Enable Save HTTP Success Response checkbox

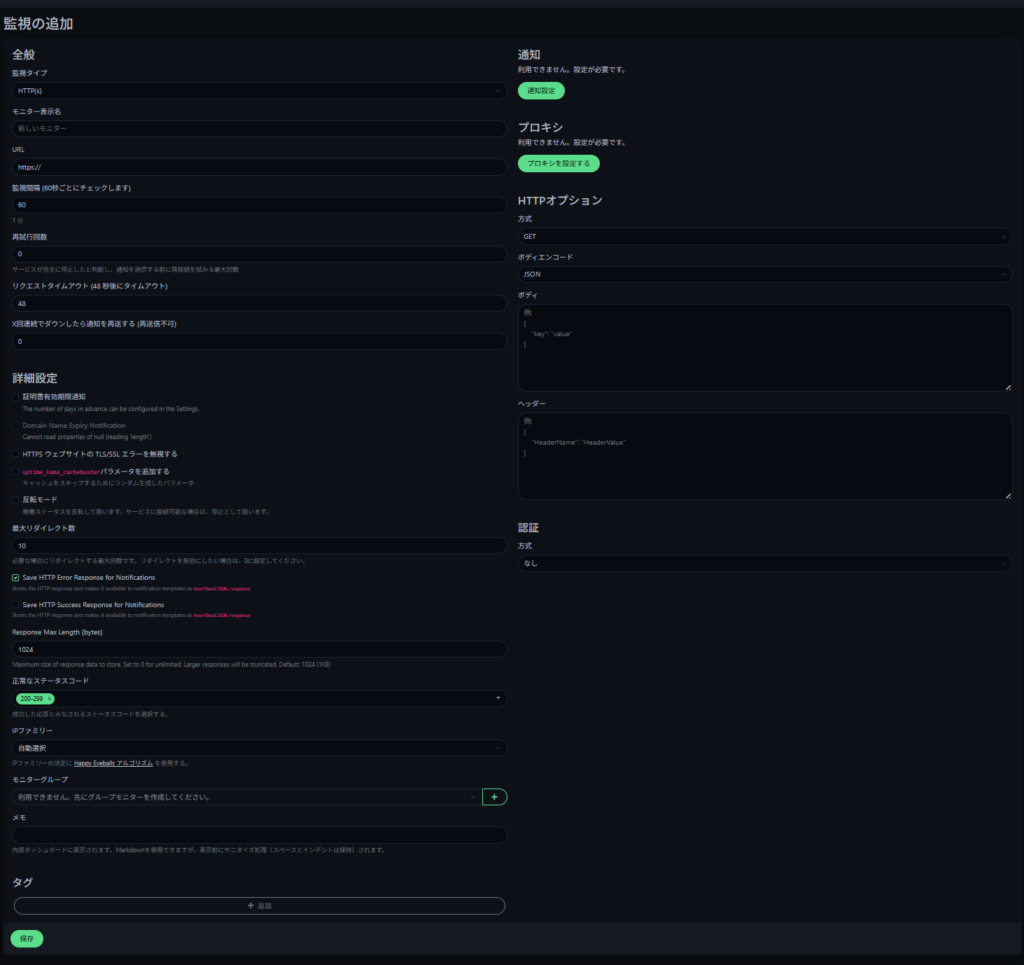click(x=16, y=605)
